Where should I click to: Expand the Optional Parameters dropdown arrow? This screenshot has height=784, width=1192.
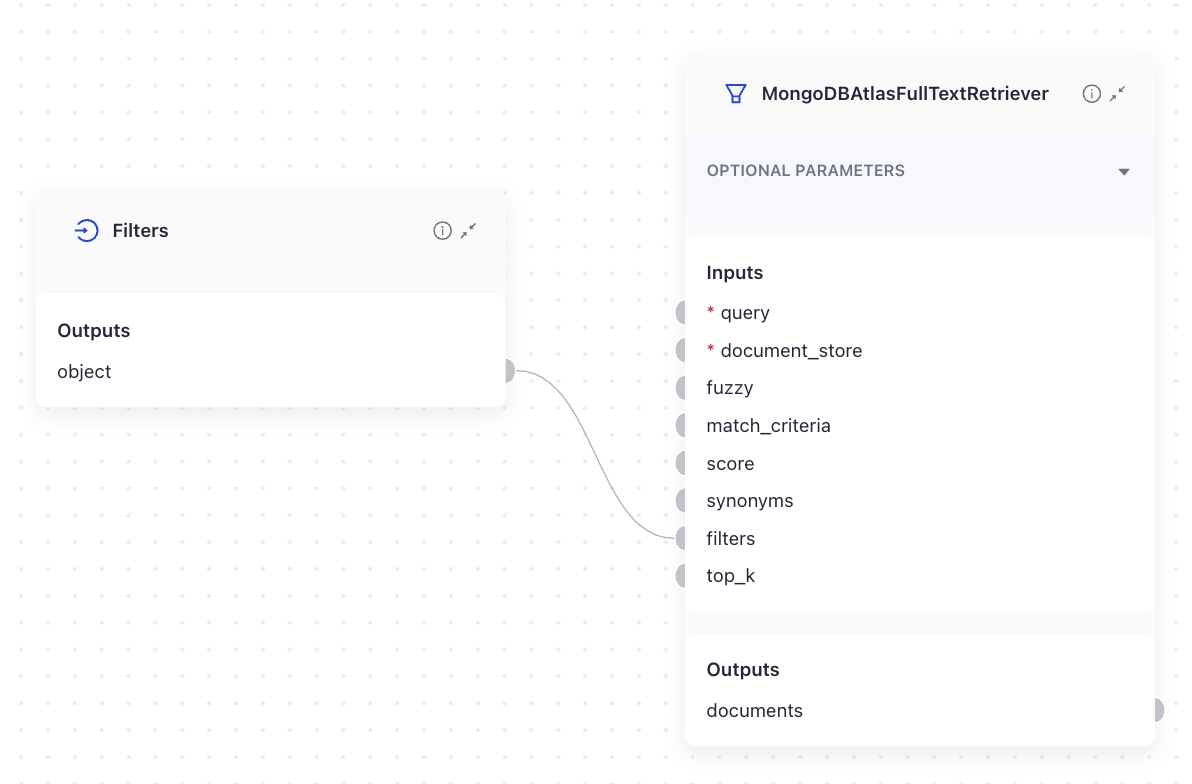[x=1124, y=172]
